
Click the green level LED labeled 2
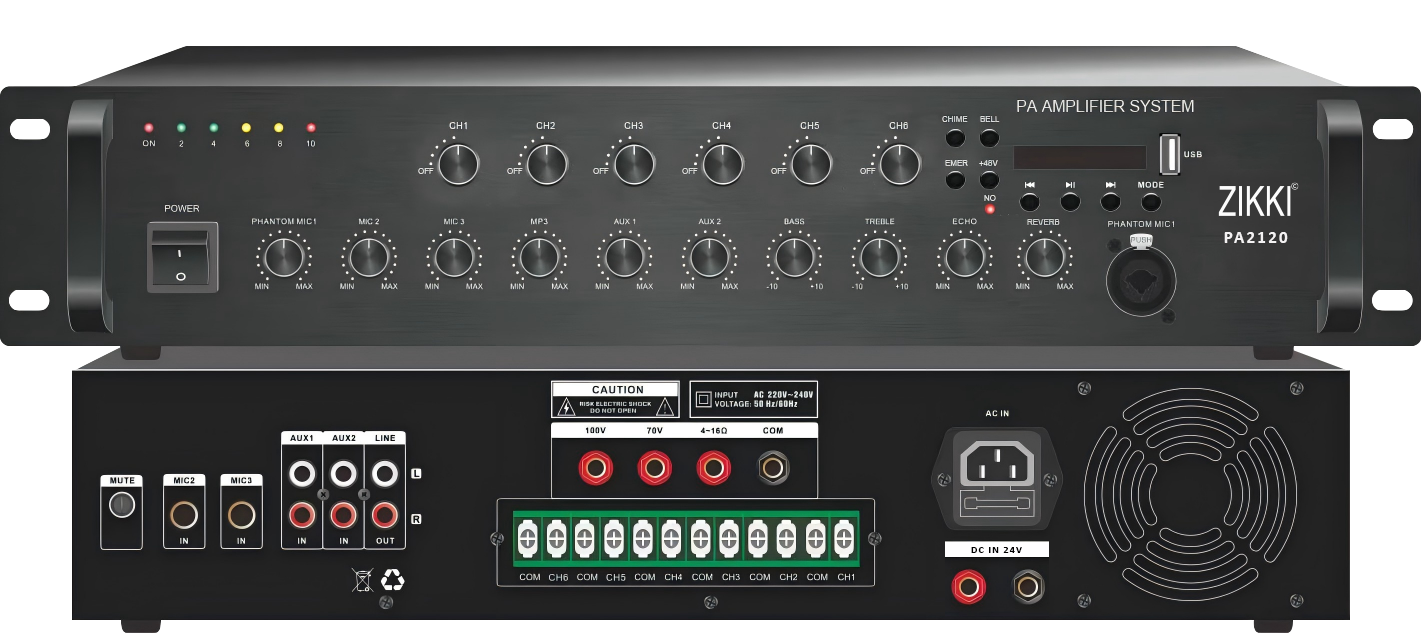pos(181,128)
